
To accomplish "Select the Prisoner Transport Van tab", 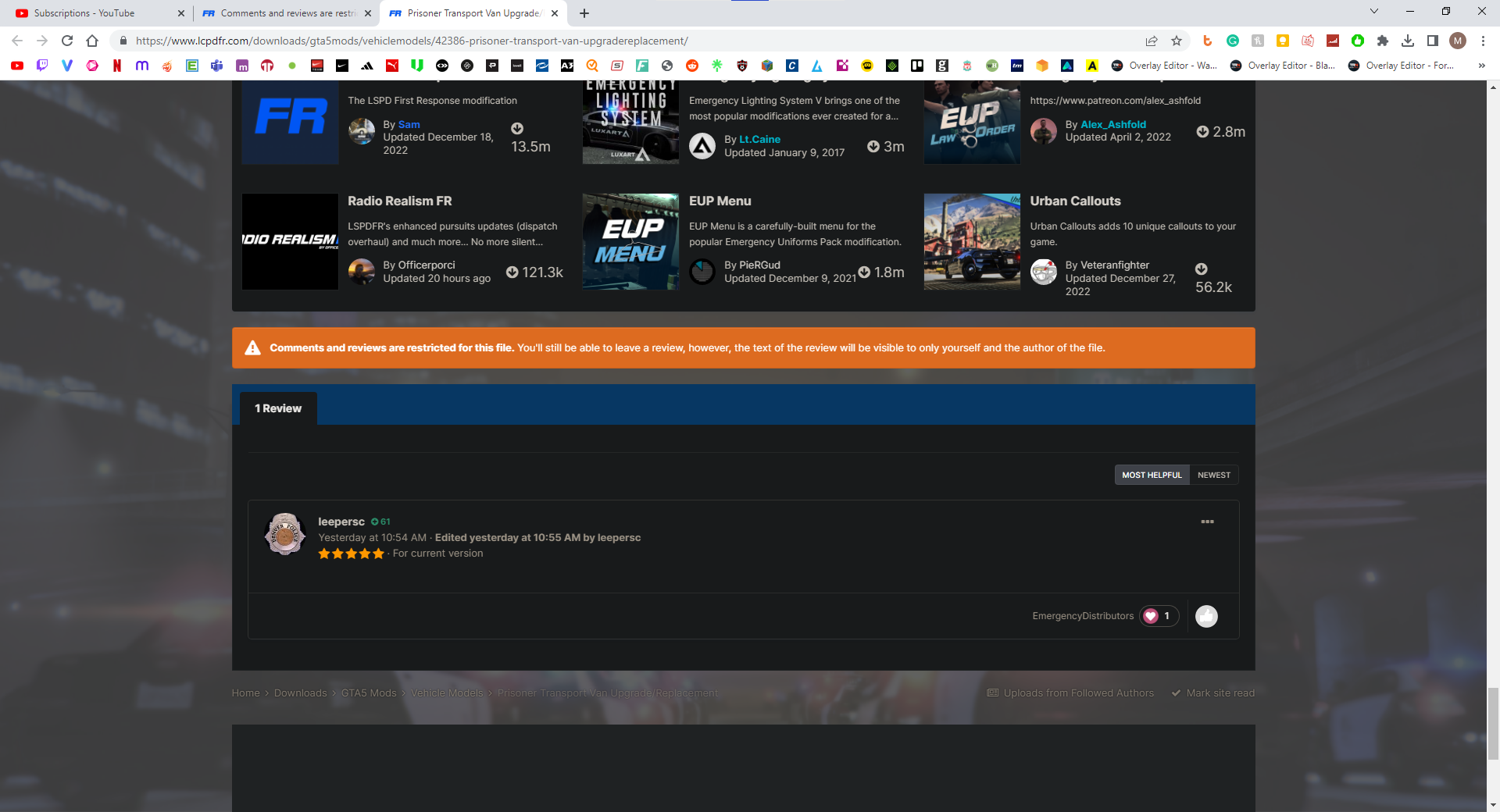I will click(472, 13).
